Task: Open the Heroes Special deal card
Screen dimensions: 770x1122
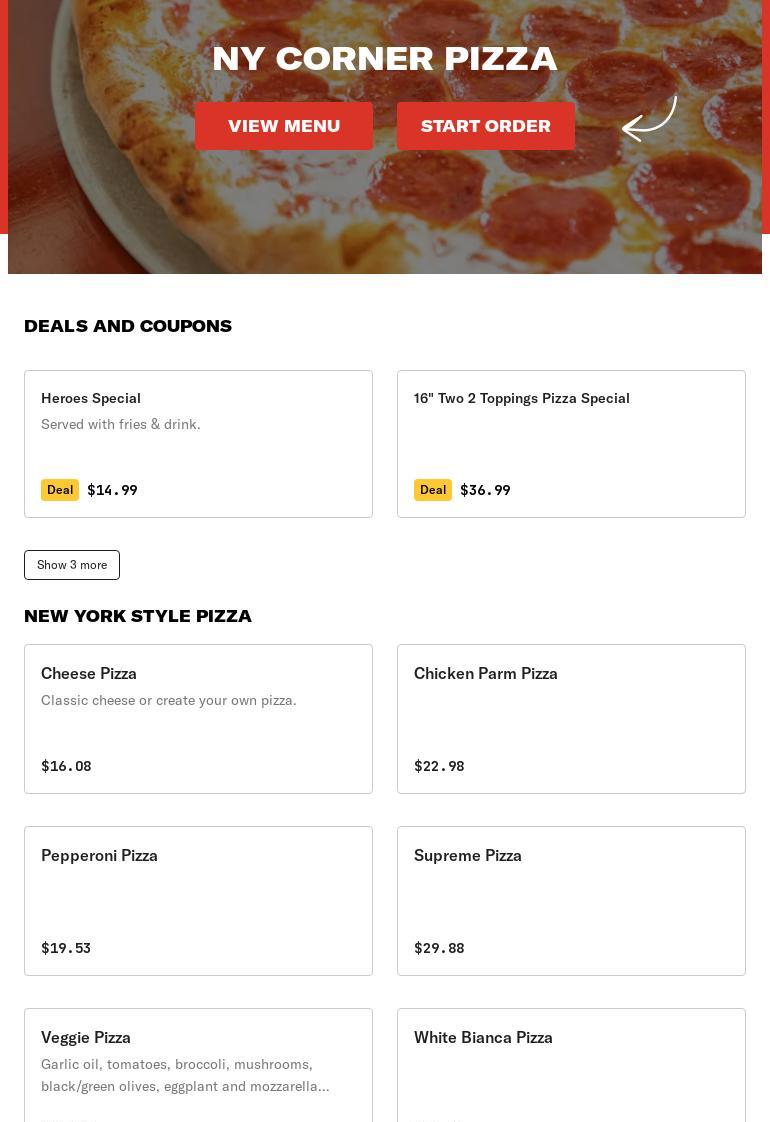Action: pos(198,443)
